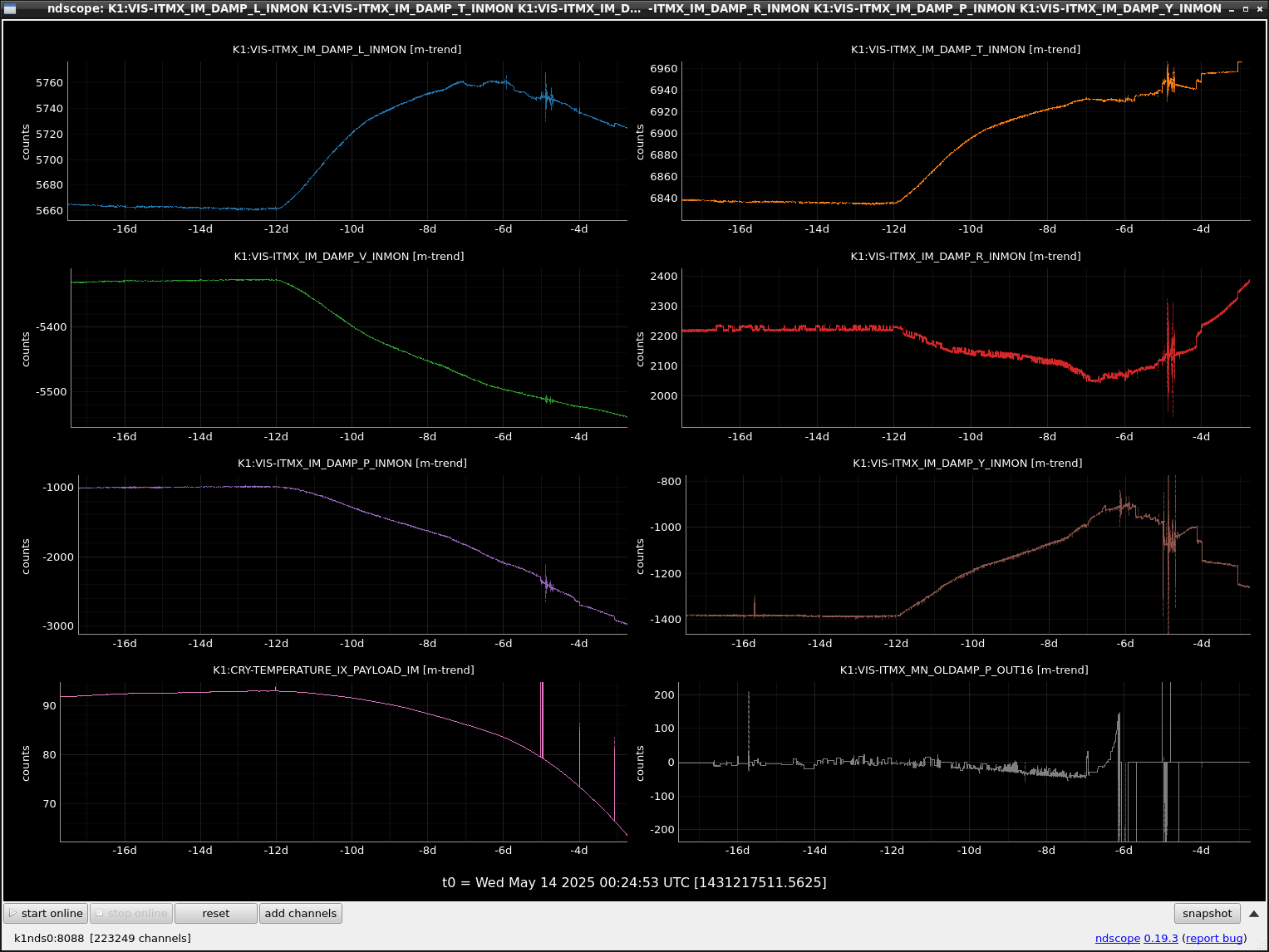Maximize the ndscope window

1246,8
